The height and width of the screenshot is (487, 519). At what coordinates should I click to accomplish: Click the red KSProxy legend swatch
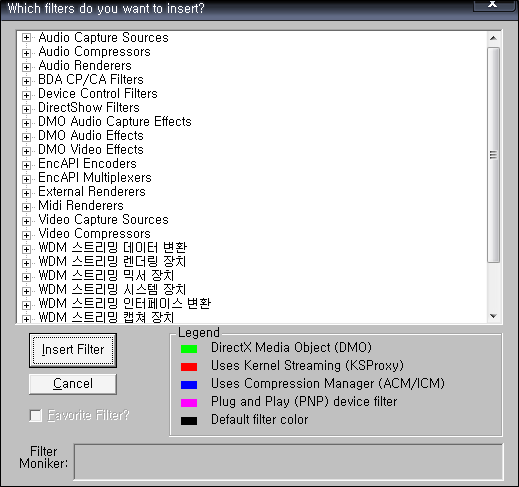(189, 367)
